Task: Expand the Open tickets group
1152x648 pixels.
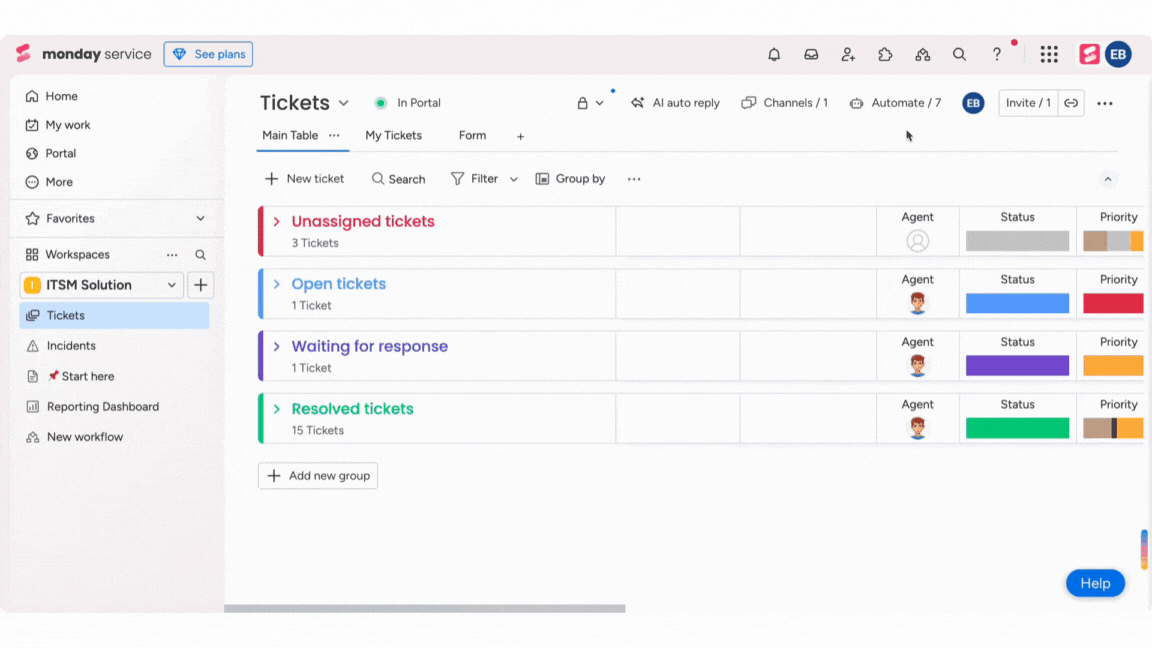Action: pos(277,284)
